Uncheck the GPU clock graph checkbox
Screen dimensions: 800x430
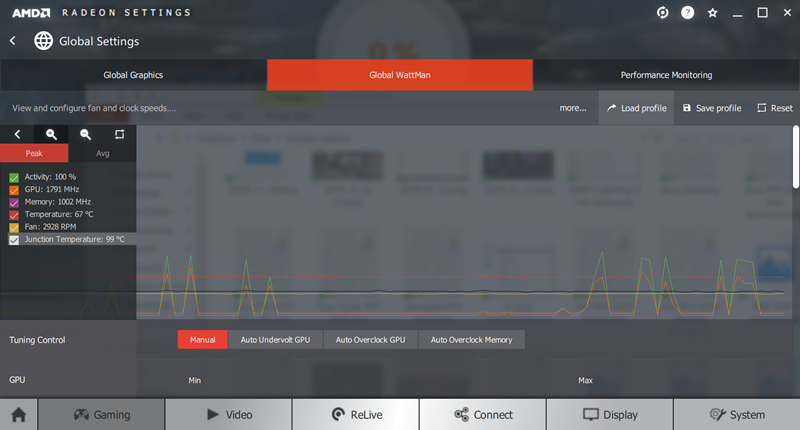pyautogui.click(x=14, y=188)
